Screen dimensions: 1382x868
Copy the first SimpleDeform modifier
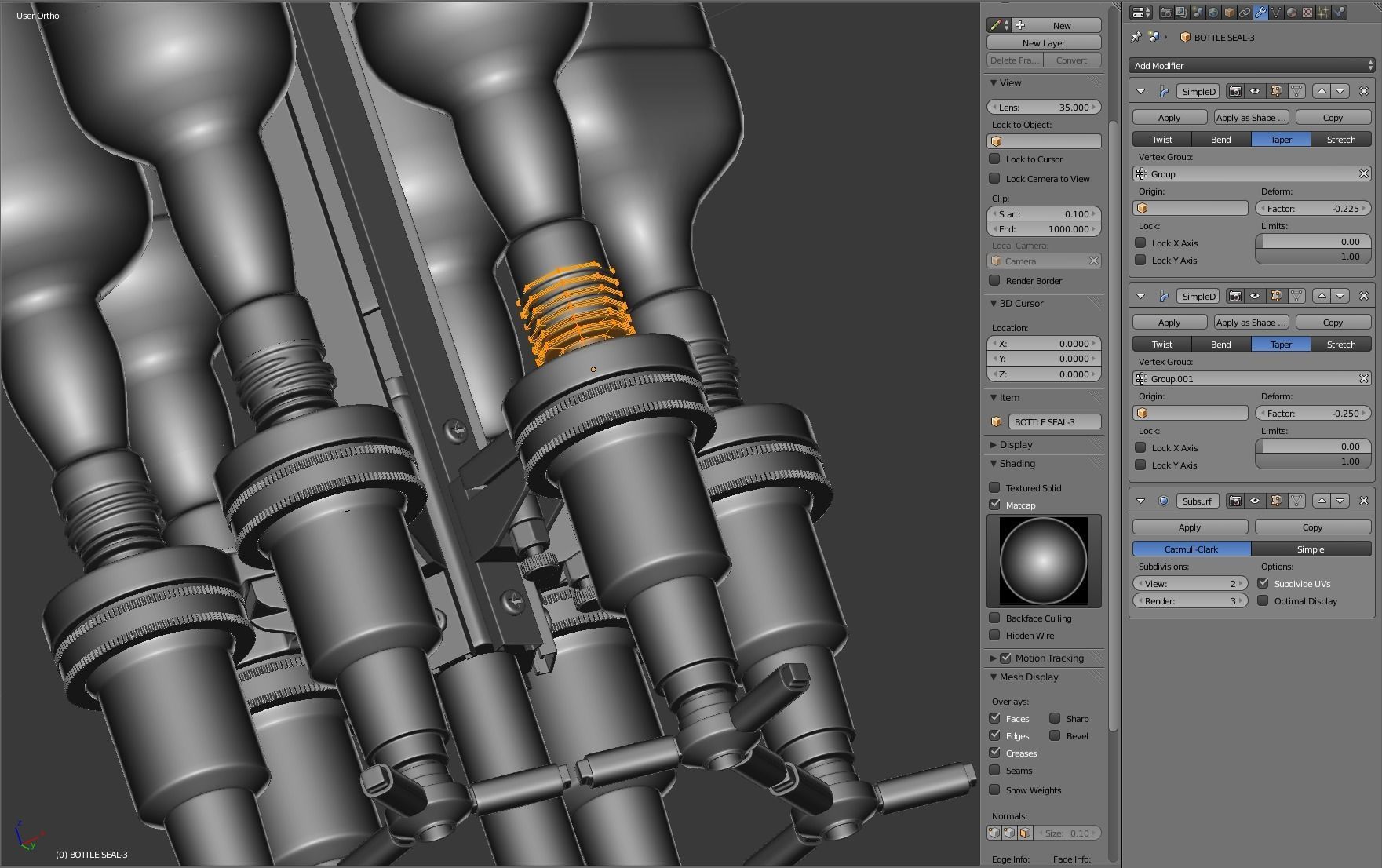tap(1333, 118)
